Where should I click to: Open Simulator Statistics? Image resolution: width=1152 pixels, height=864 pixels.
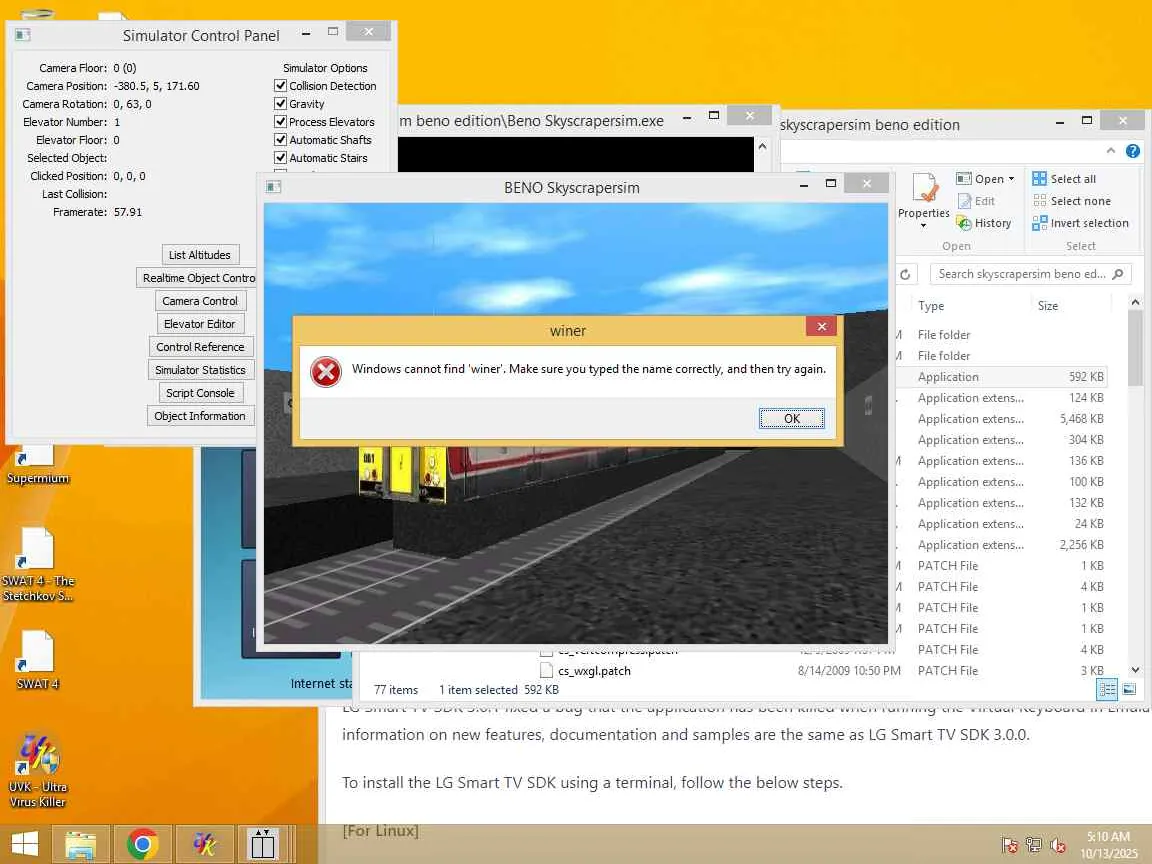click(200, 370)
